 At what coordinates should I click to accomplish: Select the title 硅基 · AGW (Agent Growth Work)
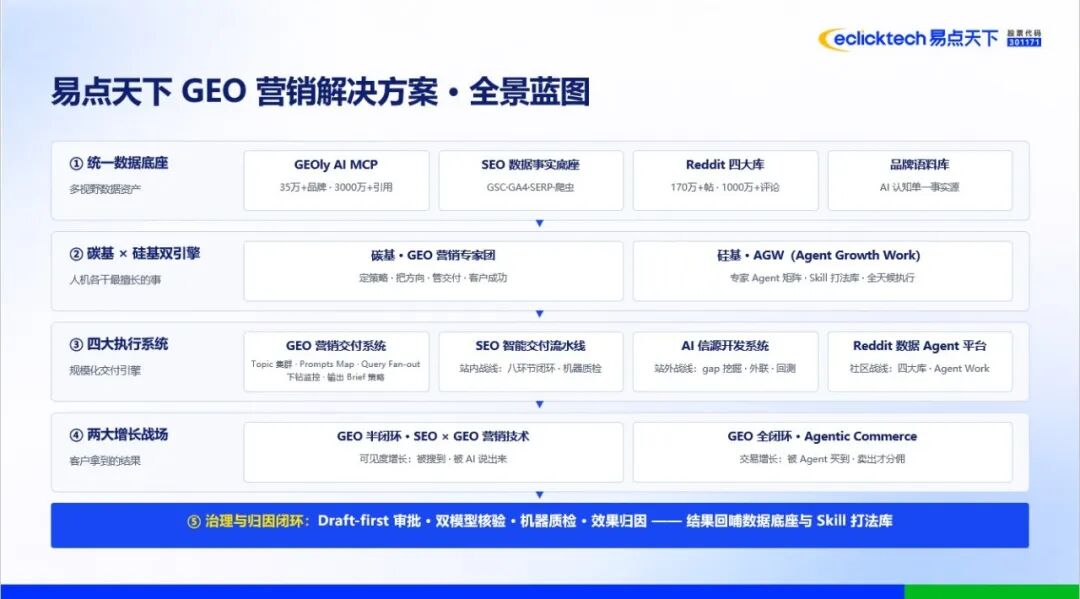click(x=818, y=255)
